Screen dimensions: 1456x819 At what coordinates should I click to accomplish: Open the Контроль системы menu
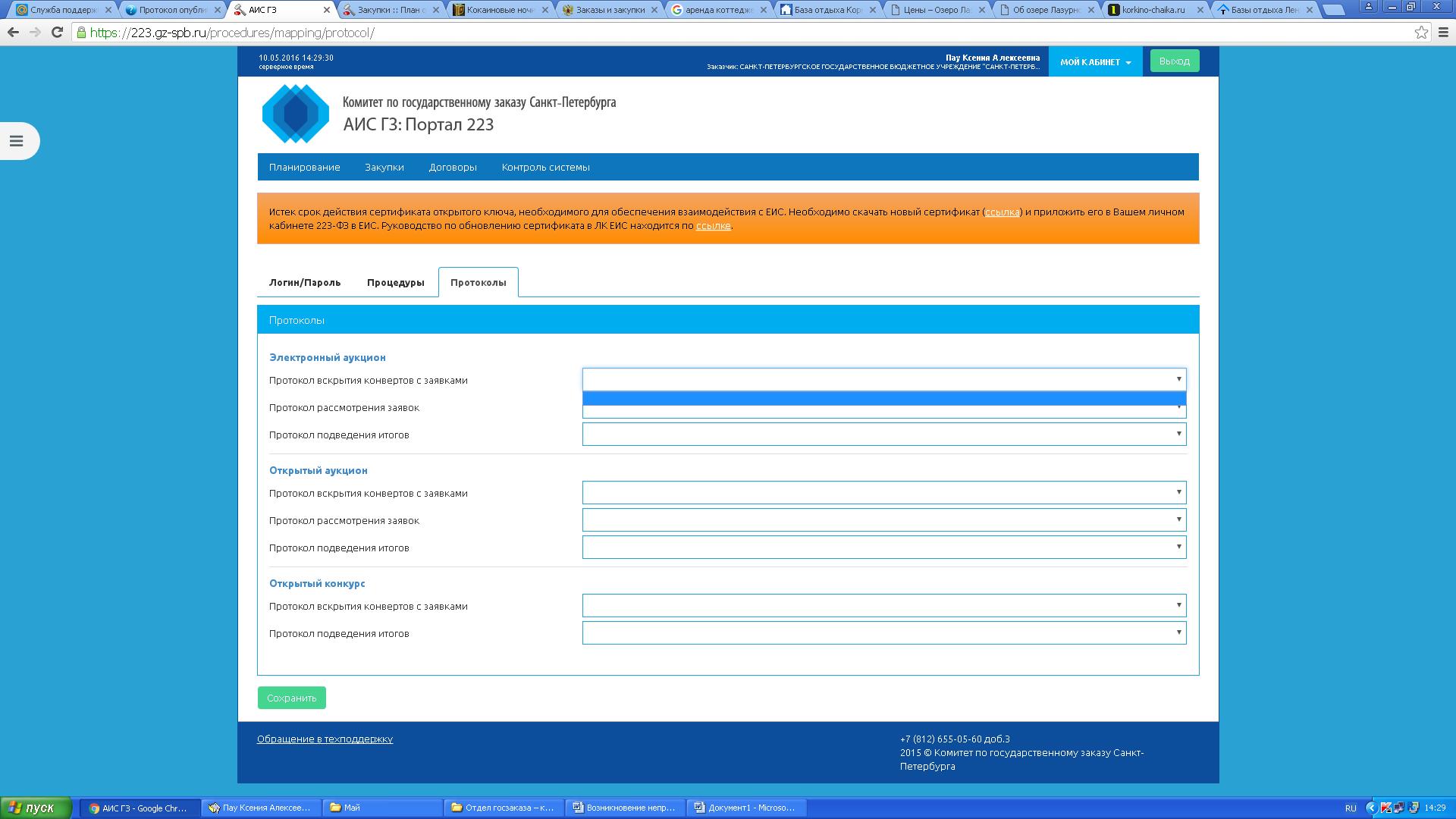545,168
